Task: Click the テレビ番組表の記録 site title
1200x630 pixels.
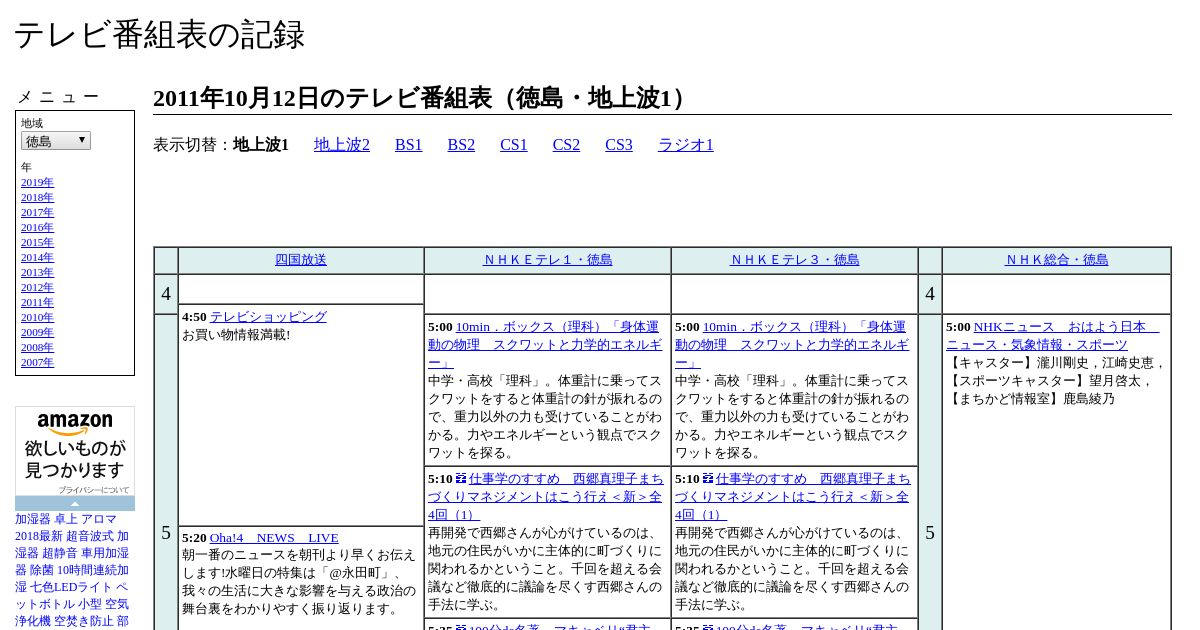Action: 159,34
